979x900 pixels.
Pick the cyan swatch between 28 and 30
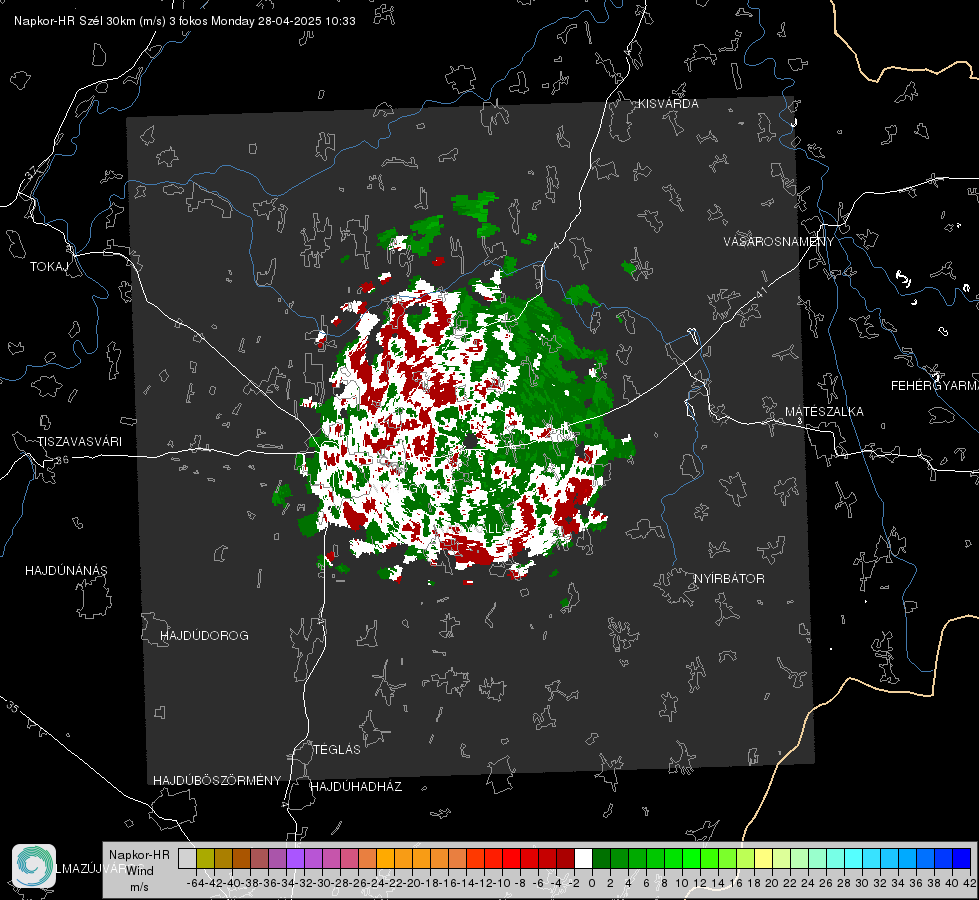[854, 858]
